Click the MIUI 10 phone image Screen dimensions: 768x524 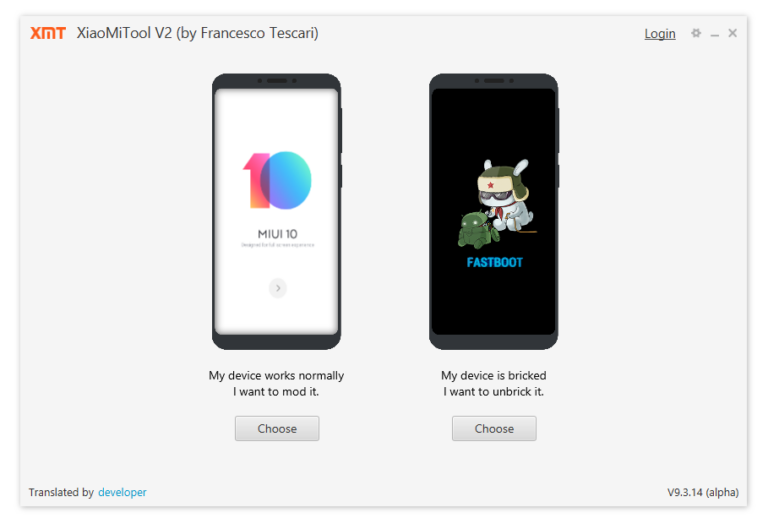point(277,212)
